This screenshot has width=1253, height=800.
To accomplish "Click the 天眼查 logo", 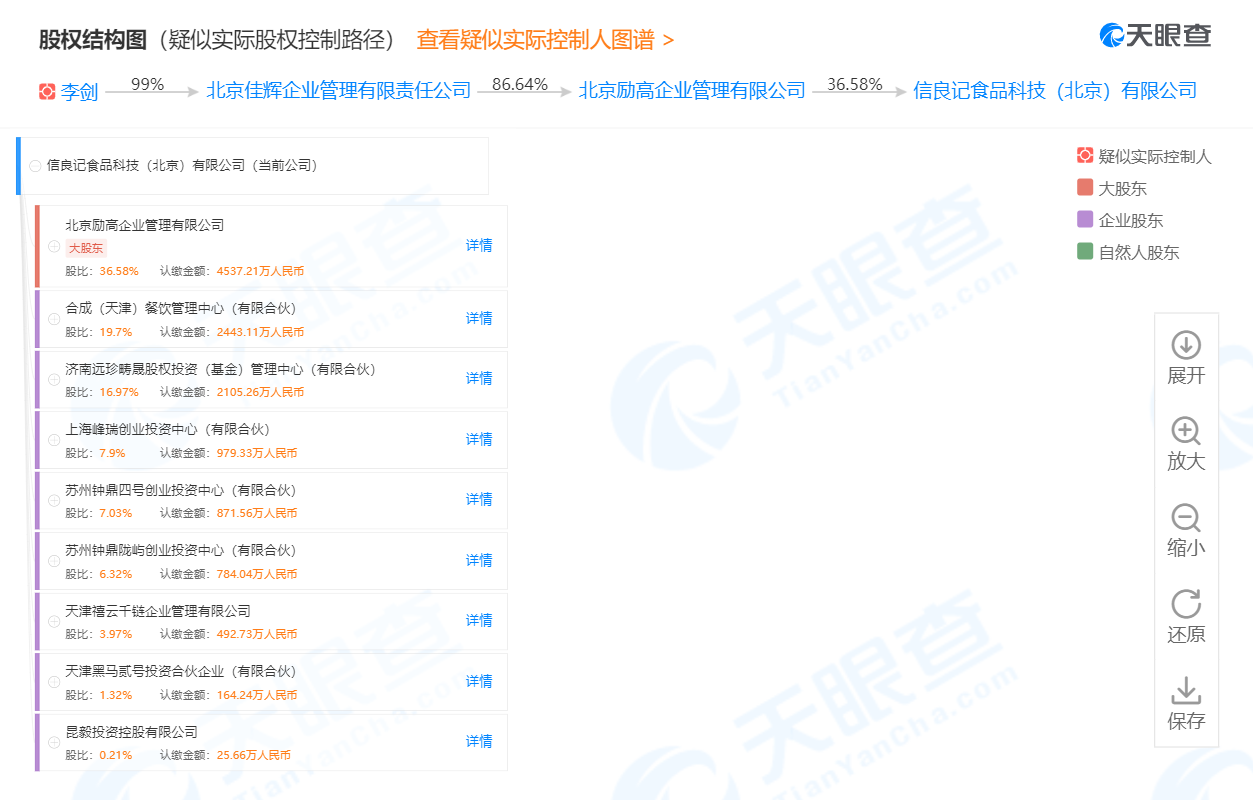I will point(1155,35).
